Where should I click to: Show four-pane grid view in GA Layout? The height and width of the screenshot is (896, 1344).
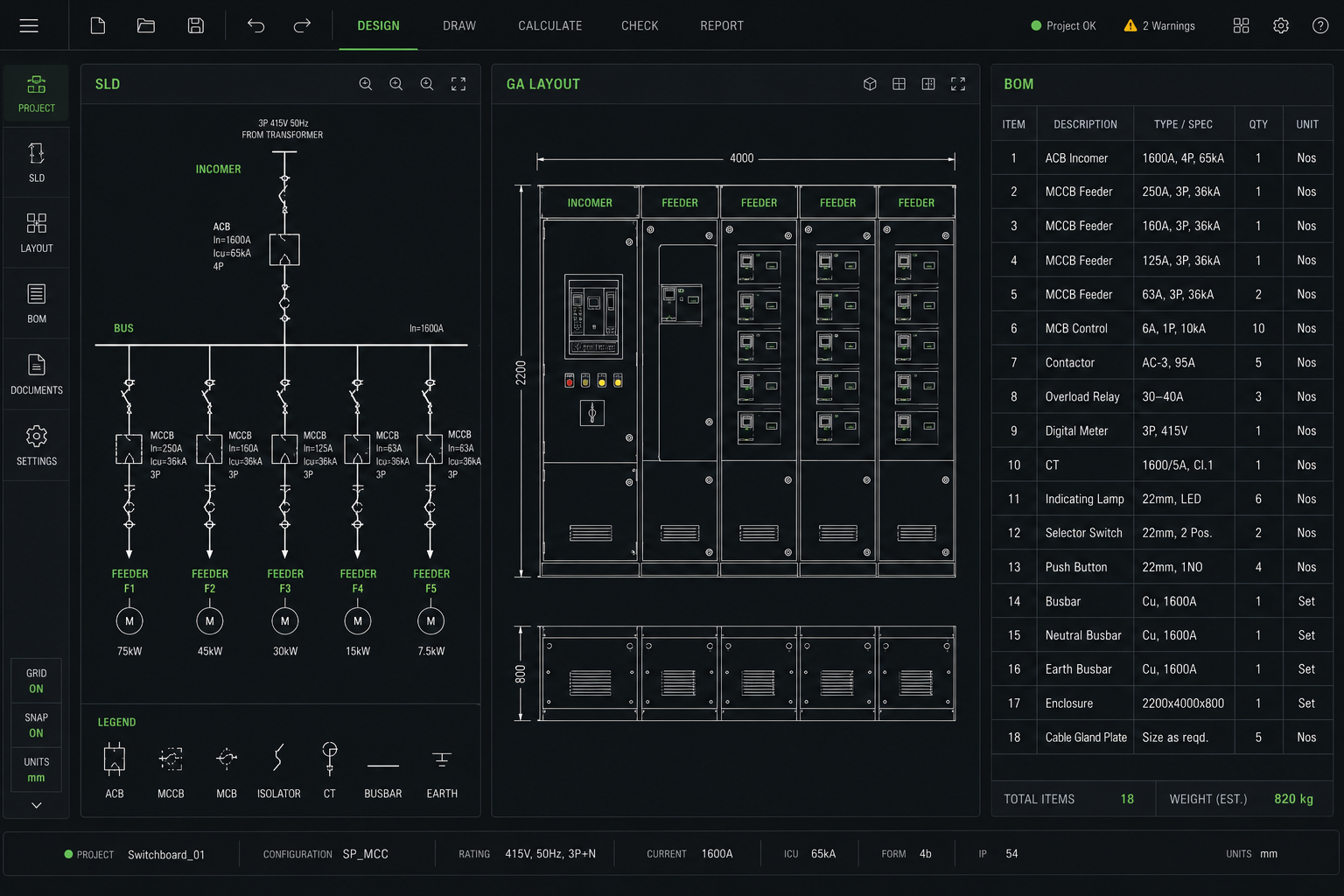click(899, 84)
